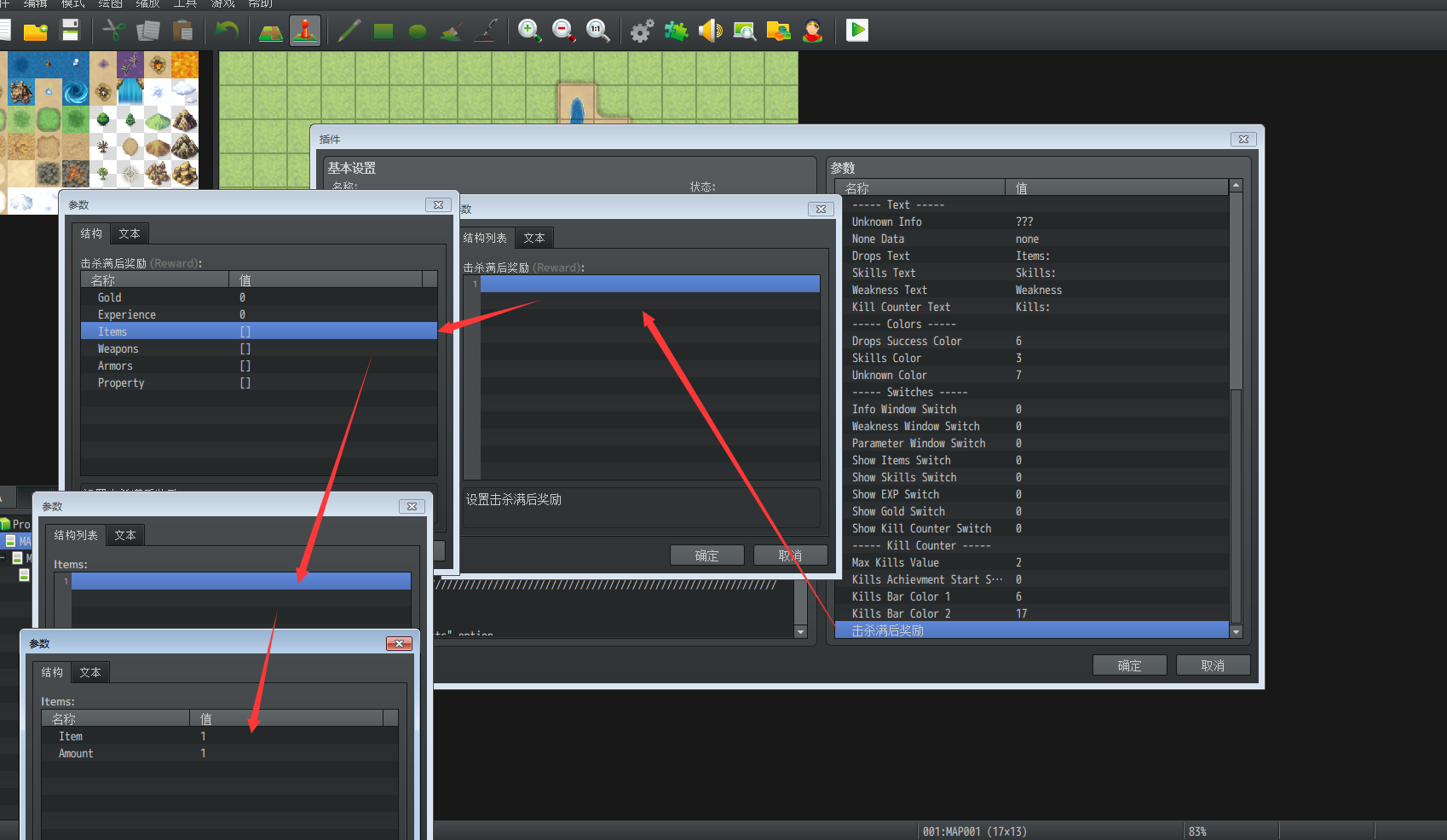Confirm plugin settings with 确定 button

point(1129,665)
